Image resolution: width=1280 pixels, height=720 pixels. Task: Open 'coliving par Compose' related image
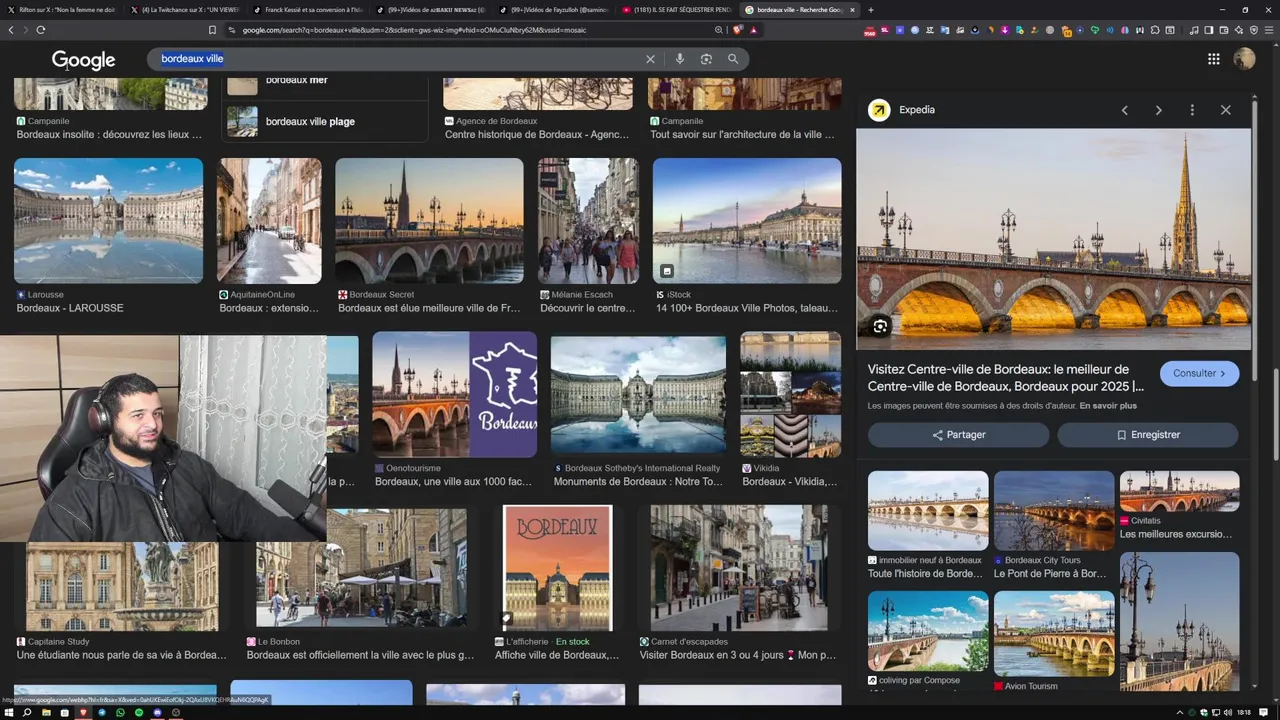[928, 631]
